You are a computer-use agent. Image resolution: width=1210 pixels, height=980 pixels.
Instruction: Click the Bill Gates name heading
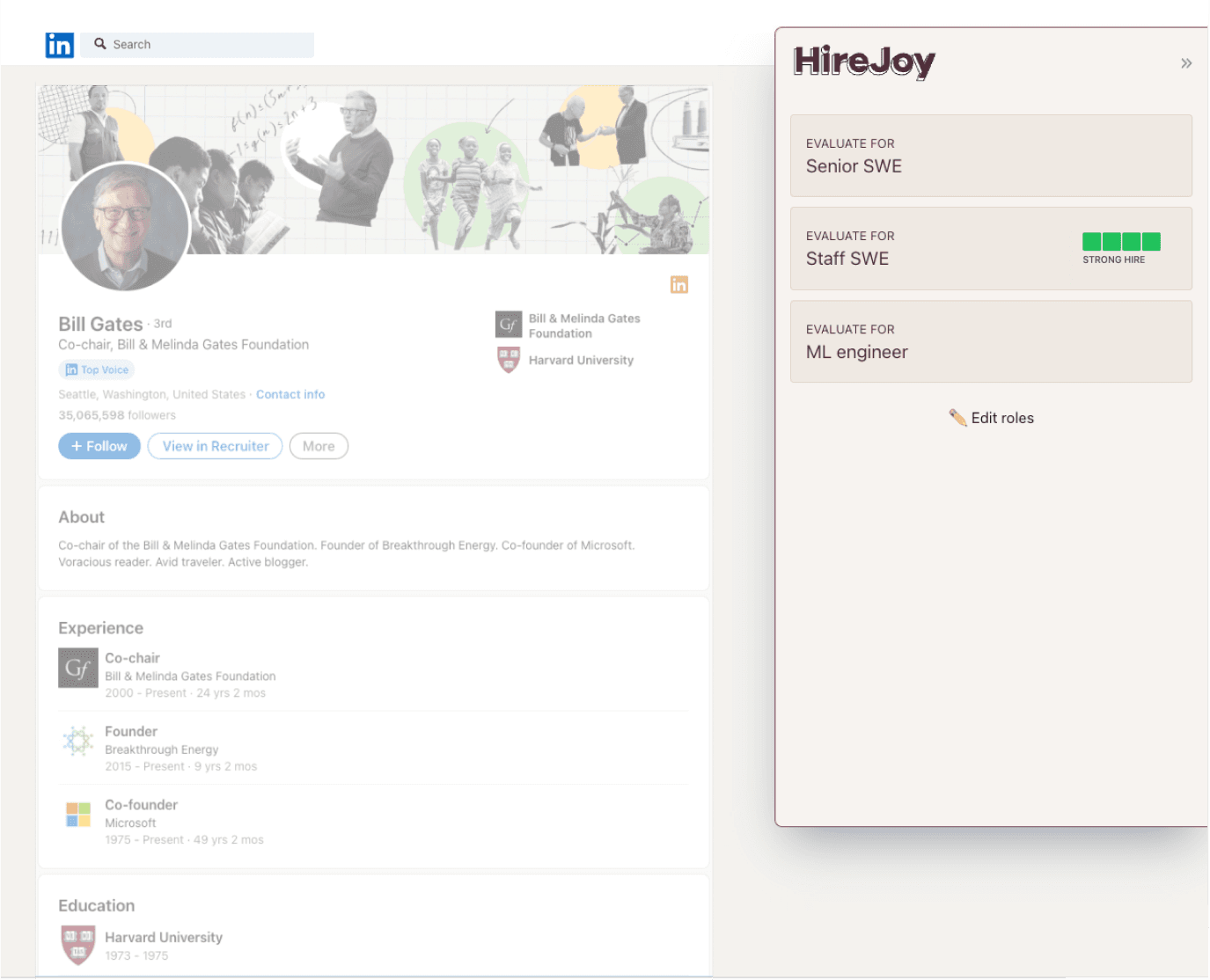point(100,325)
